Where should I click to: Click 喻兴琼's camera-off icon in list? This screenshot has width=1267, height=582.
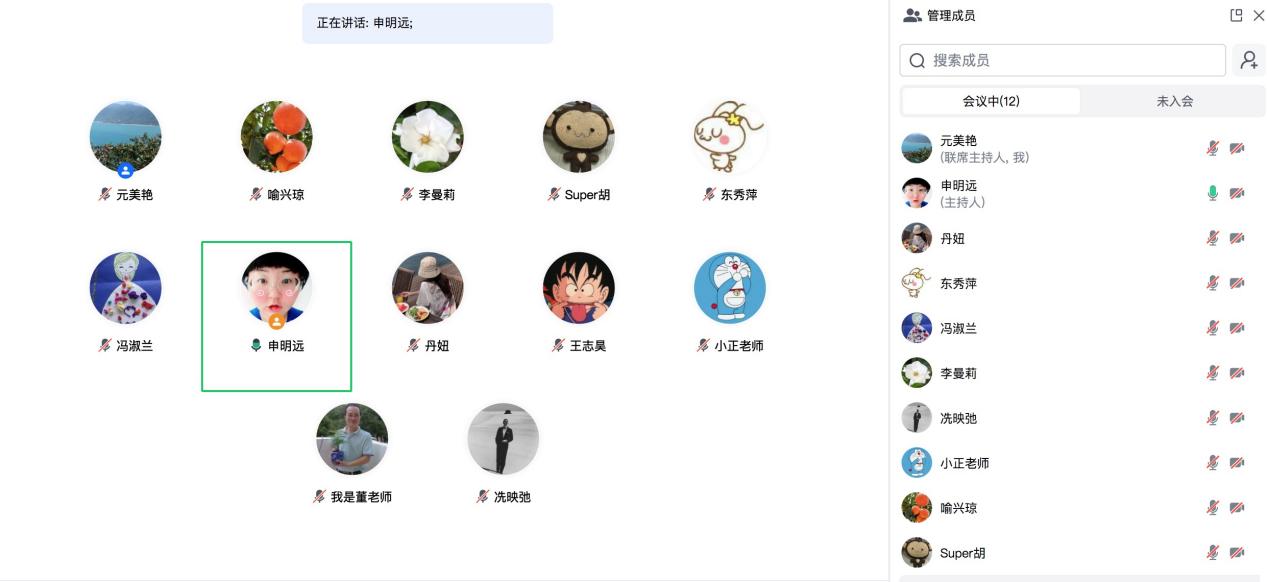click(1237, 508)
